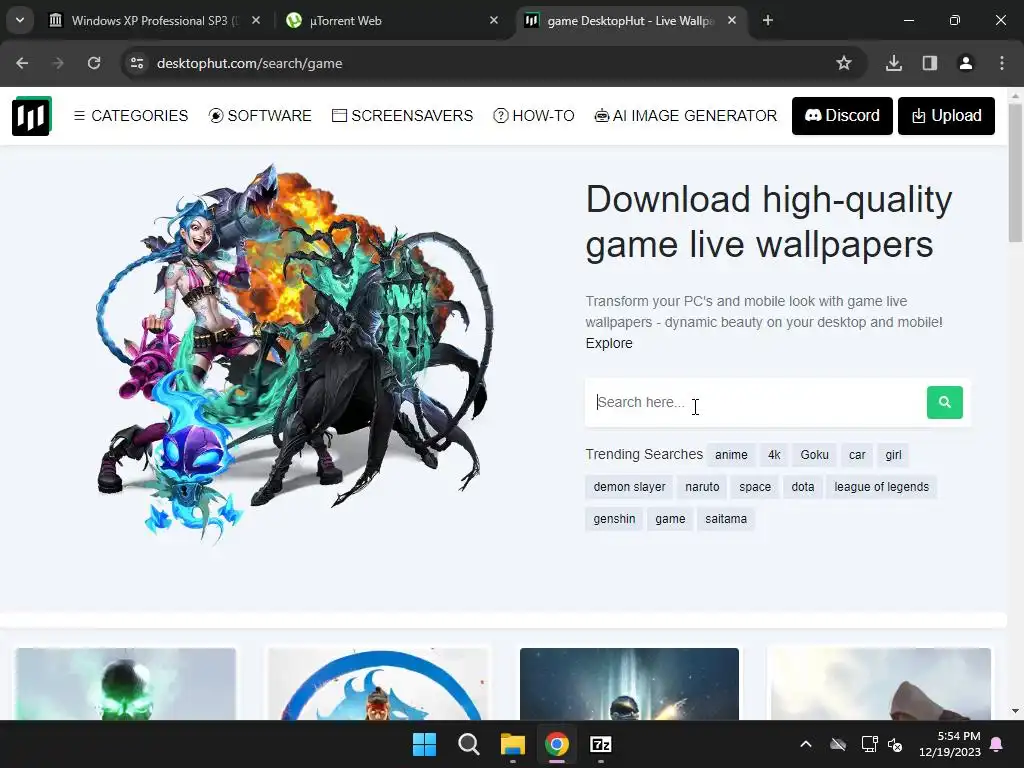The image size is (1024, 768).
Task: Click the Discord button
Action: click(x=842, y=116)
